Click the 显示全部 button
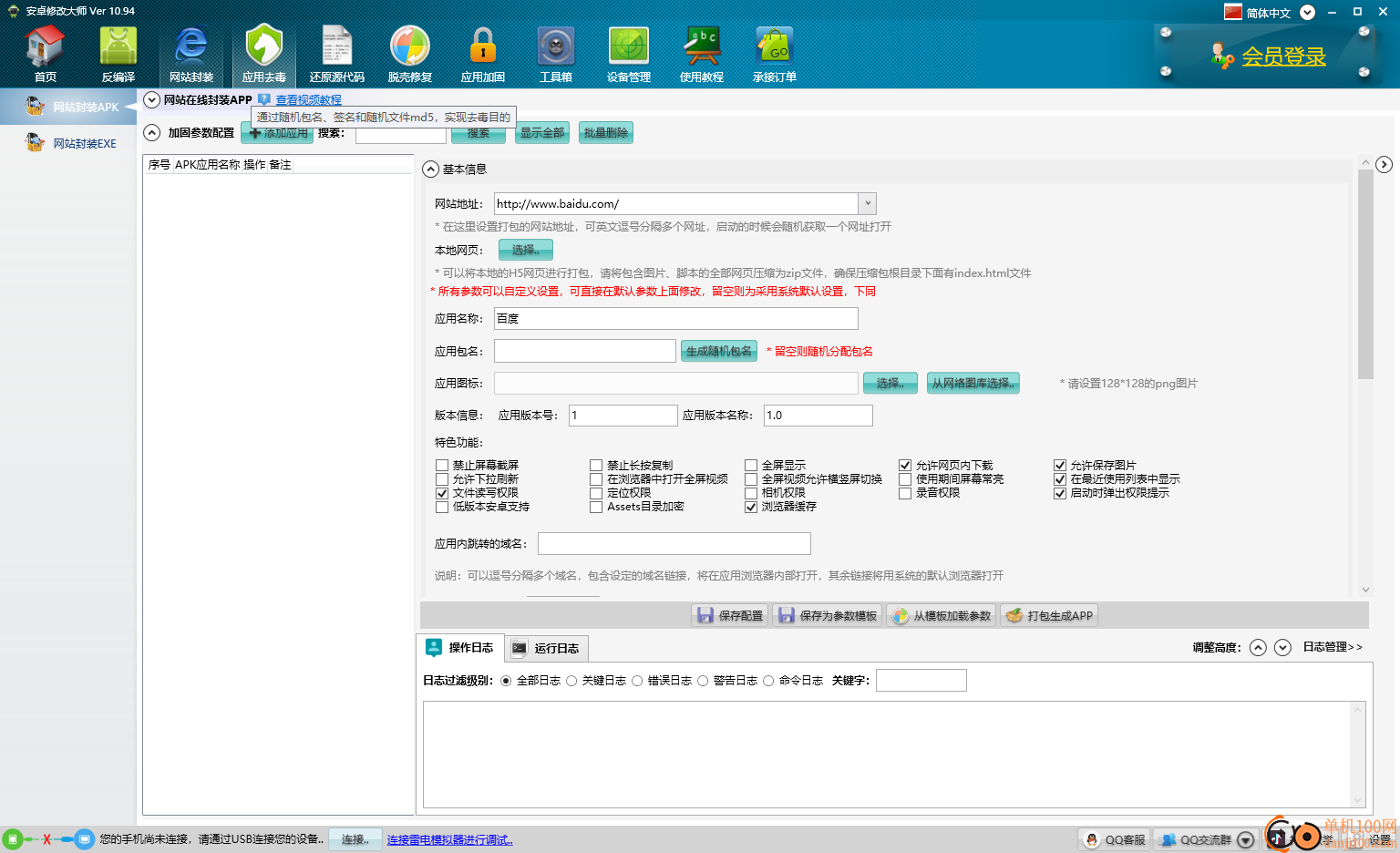The width and height of the screenshot is (1400, 853). click(x=542, y=133)
